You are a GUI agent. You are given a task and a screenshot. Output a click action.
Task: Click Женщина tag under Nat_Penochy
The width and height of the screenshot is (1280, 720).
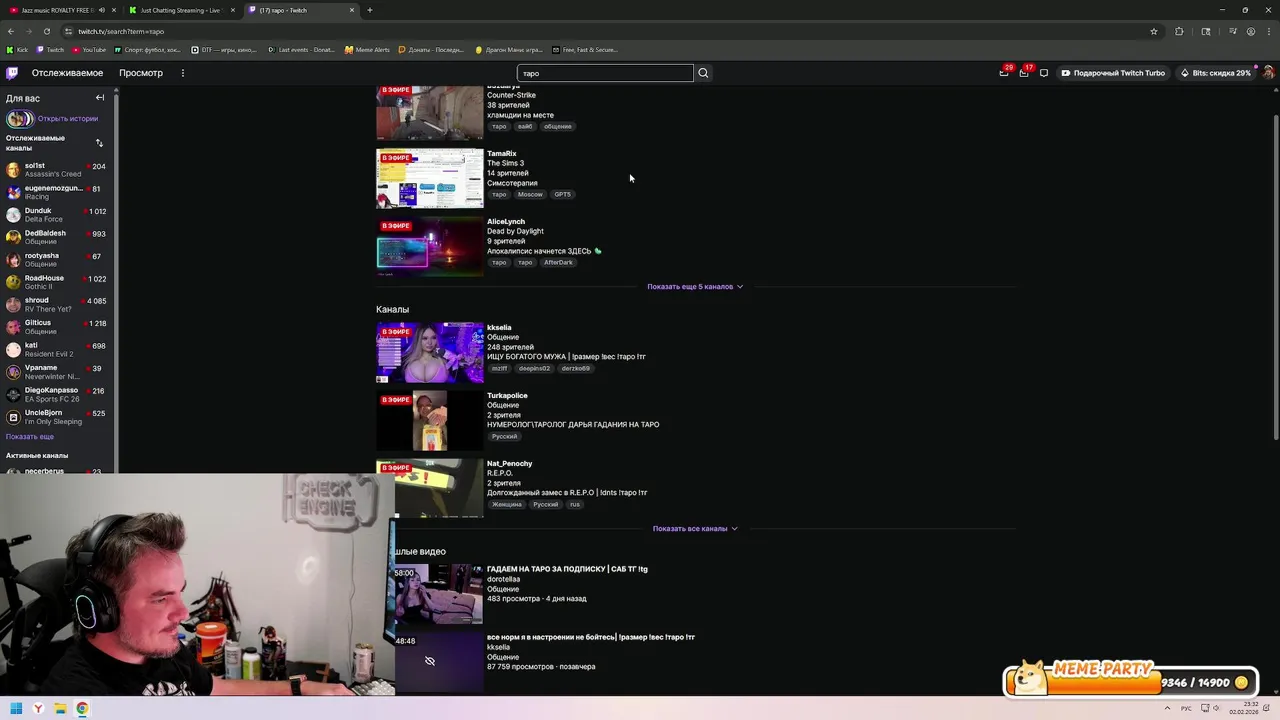point(507,504)
